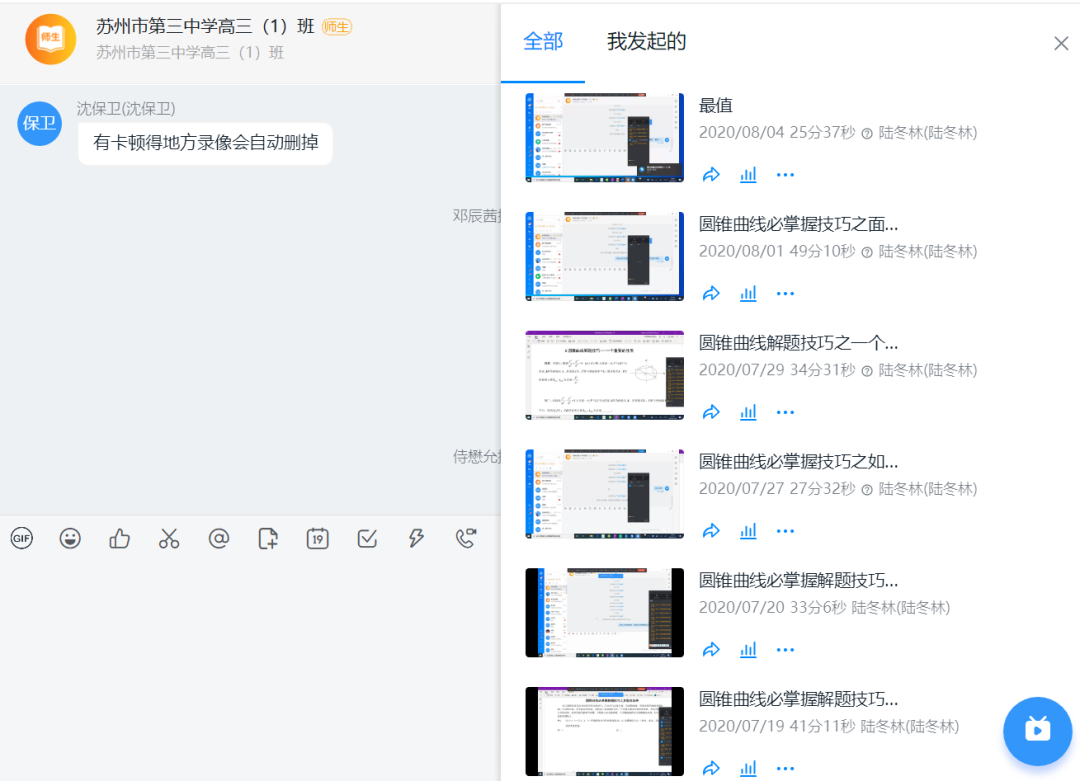Start a video call via phone icon
This screenshot has width=1080, height=781.
click(x=466, y=538)
